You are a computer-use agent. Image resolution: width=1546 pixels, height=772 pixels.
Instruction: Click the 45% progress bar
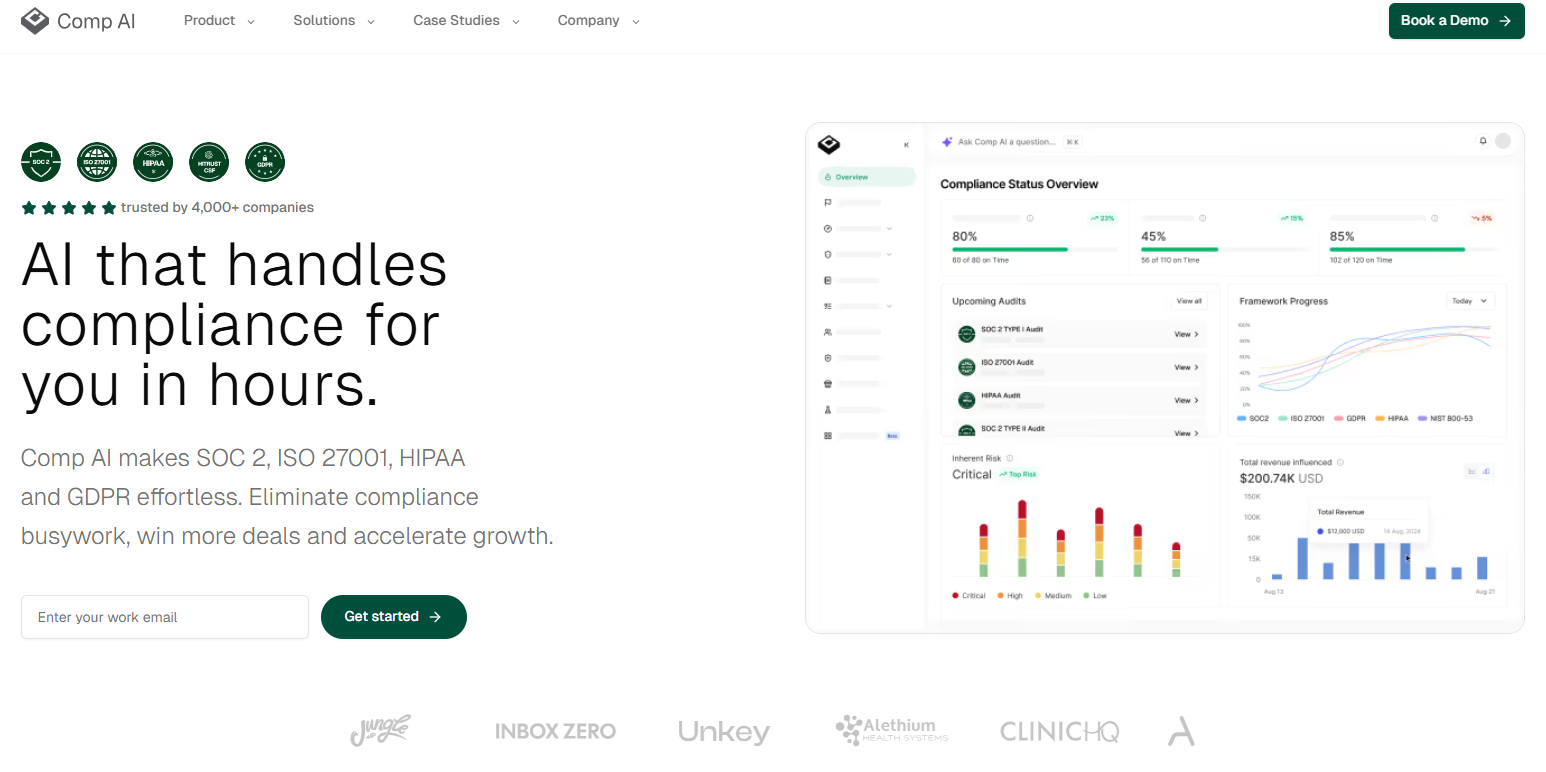point(1224,249)
